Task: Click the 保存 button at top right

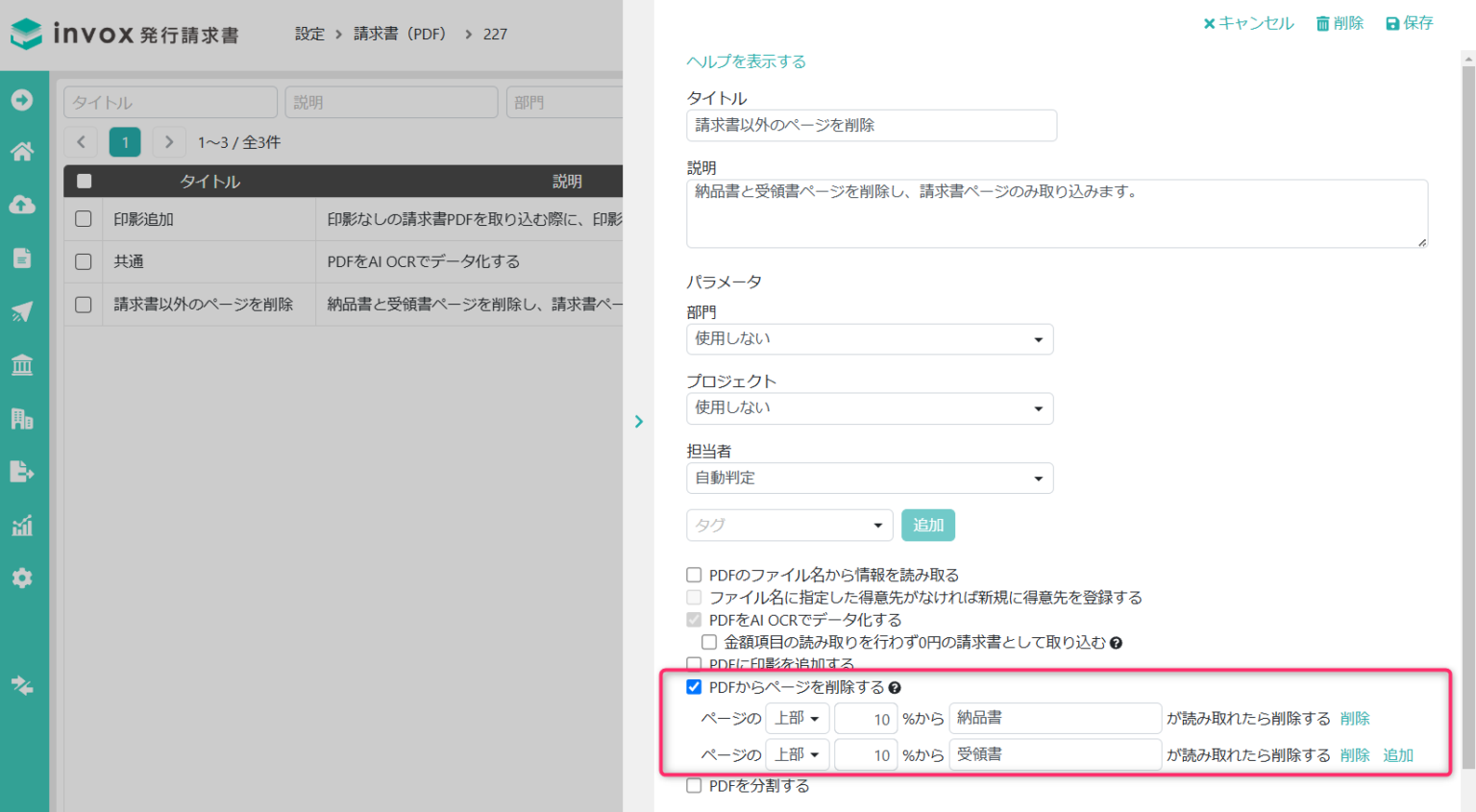Action: [x=1409, y=22]
